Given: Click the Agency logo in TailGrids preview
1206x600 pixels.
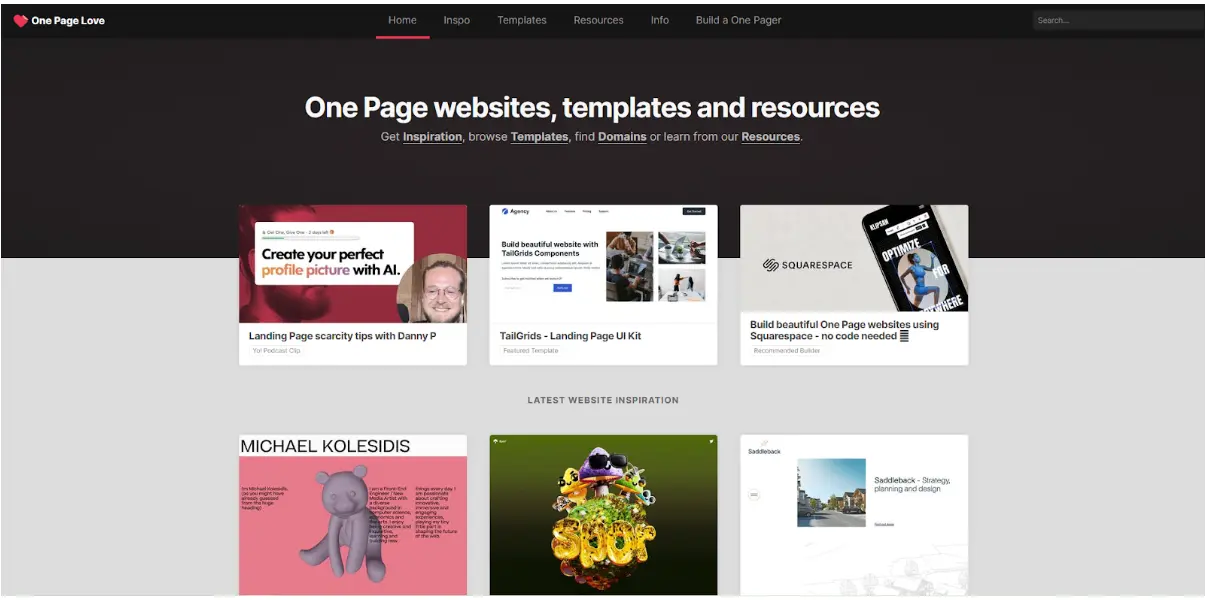Looking at the screenshot, I should [516, 212].
